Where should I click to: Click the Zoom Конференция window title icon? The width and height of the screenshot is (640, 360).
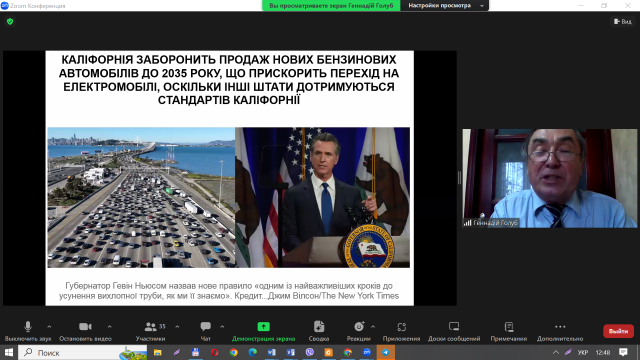pos(5,5)
